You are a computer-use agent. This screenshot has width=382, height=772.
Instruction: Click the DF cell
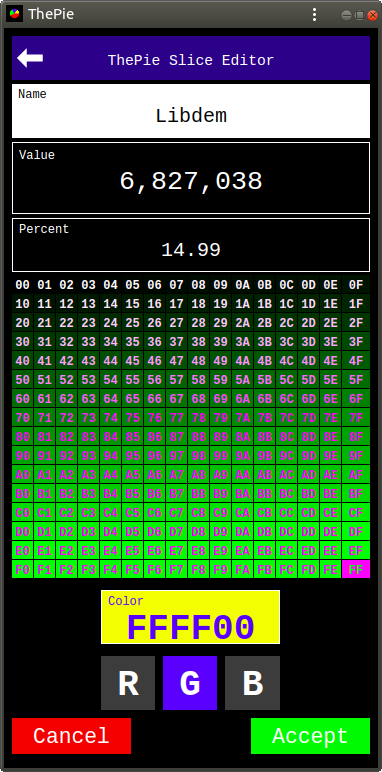coord(356,532)
